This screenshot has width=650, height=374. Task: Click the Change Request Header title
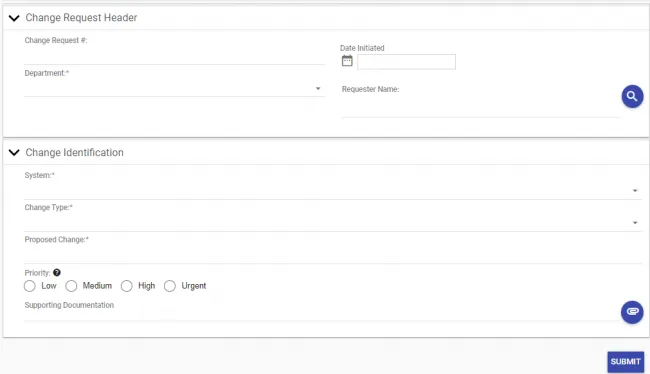tap(81, 18)
